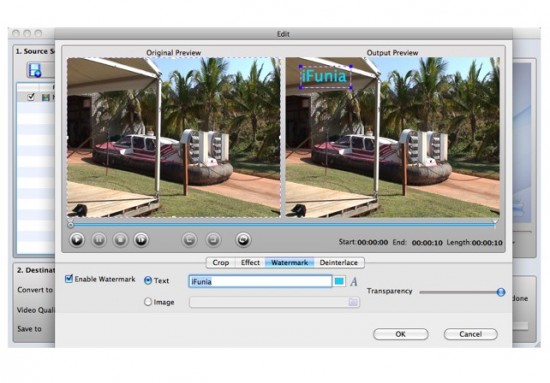Select the iFunia watermark box in Output Preview
Image resolution: width=550 pixels, height=383 pixels.
[x=325, y=76]
